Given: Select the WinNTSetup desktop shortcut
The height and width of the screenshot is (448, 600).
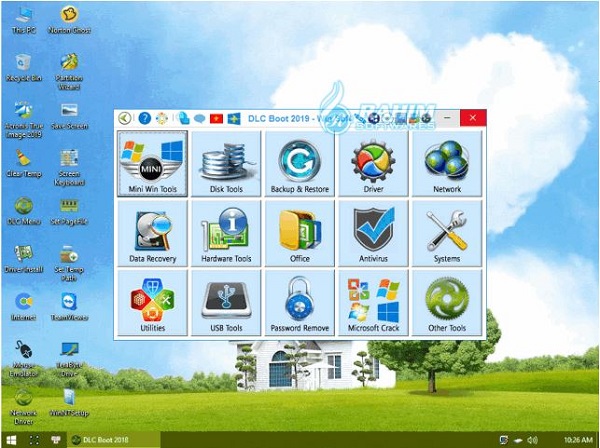Looking at the screenshot, I should tap(69, 403).
